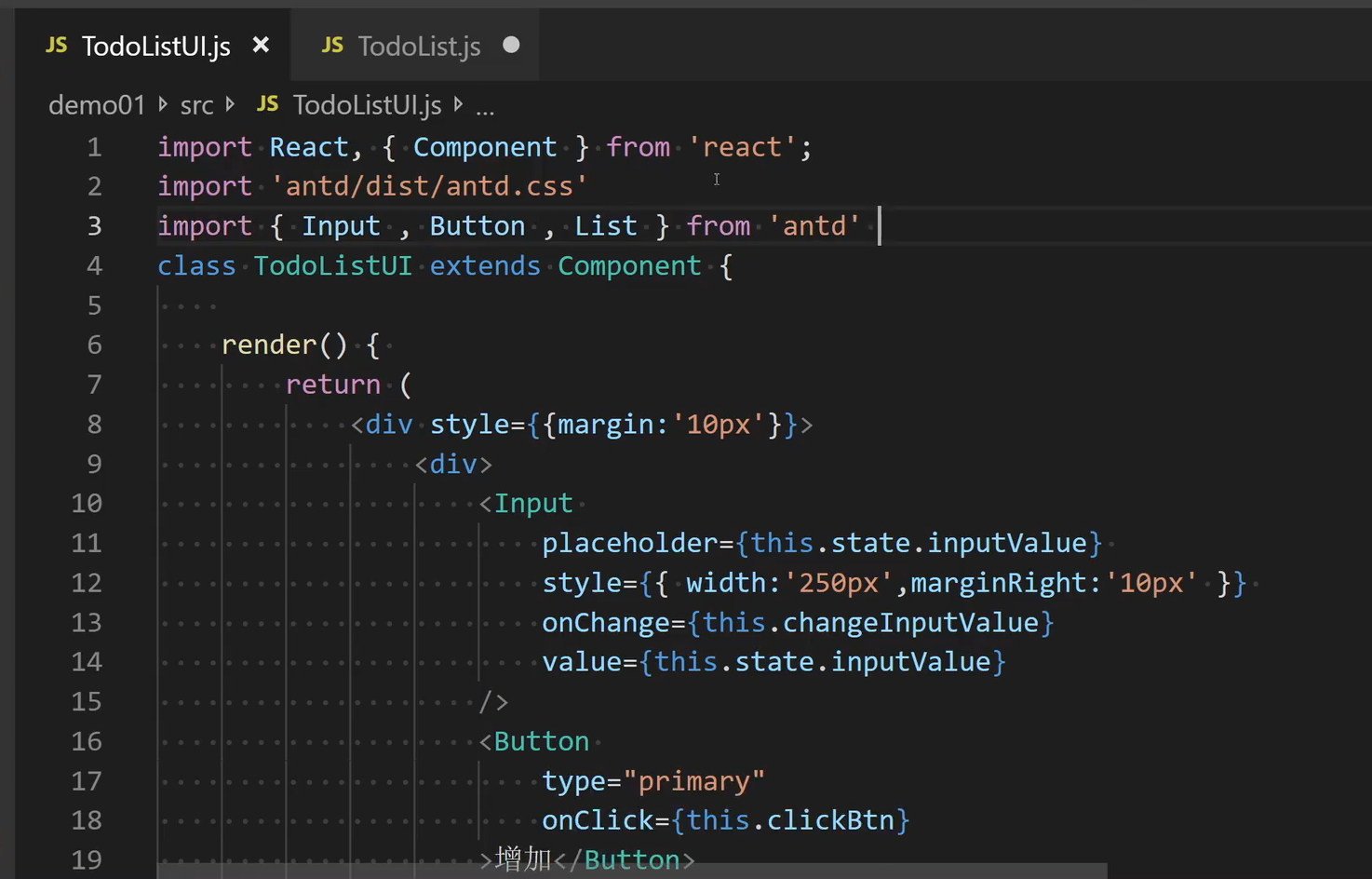The height and width of the screenshot is (879, 1372).
Task: Click changeInputValue on line 13
Action: click(x=910, y=622)
